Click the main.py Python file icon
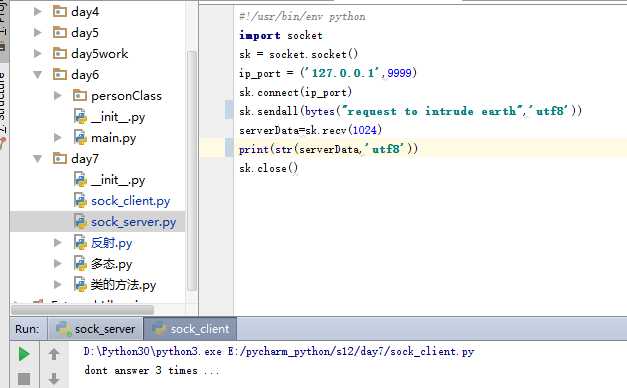Screen dimensions: 627x388 (x=80, y=138)
